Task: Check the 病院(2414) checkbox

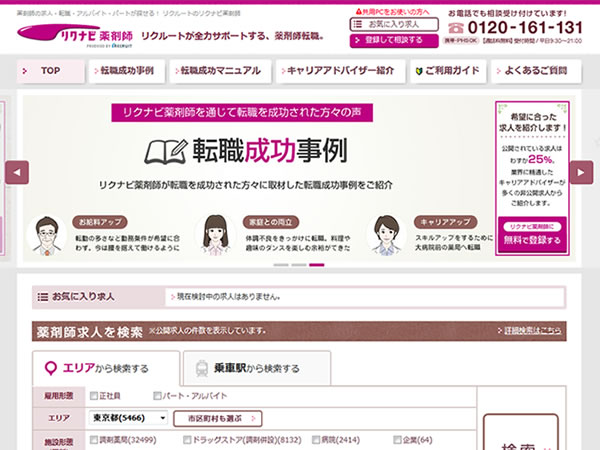Action: pos(316,440)
